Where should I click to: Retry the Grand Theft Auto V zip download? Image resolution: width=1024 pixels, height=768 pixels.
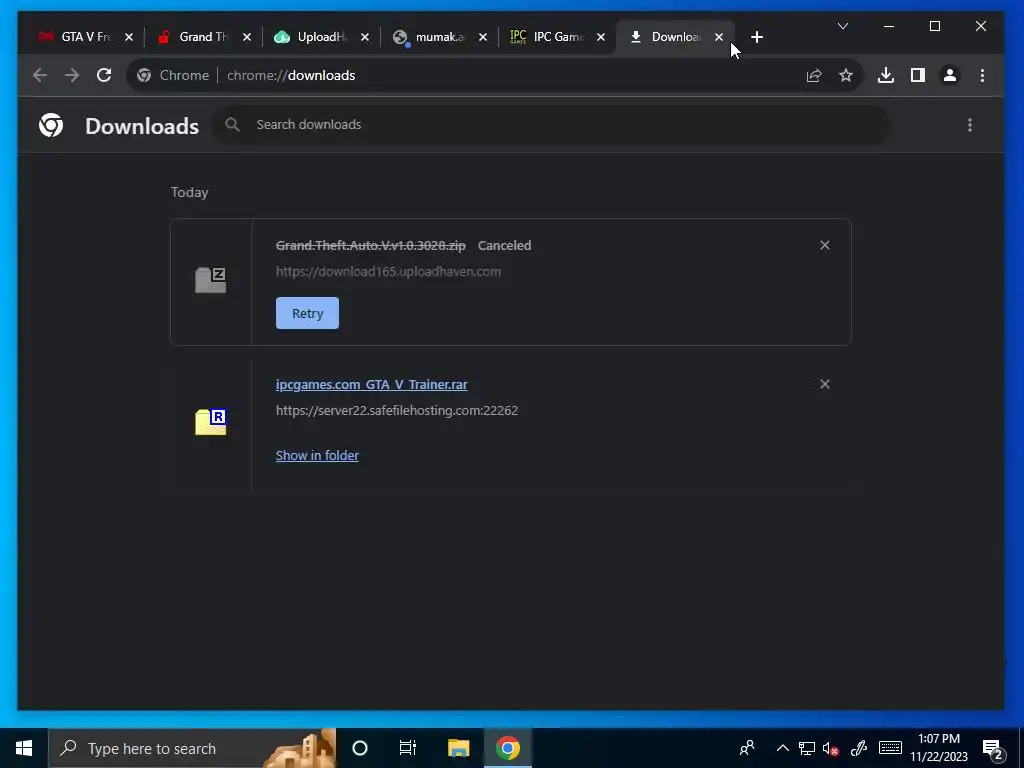click(x=307, y=313)
